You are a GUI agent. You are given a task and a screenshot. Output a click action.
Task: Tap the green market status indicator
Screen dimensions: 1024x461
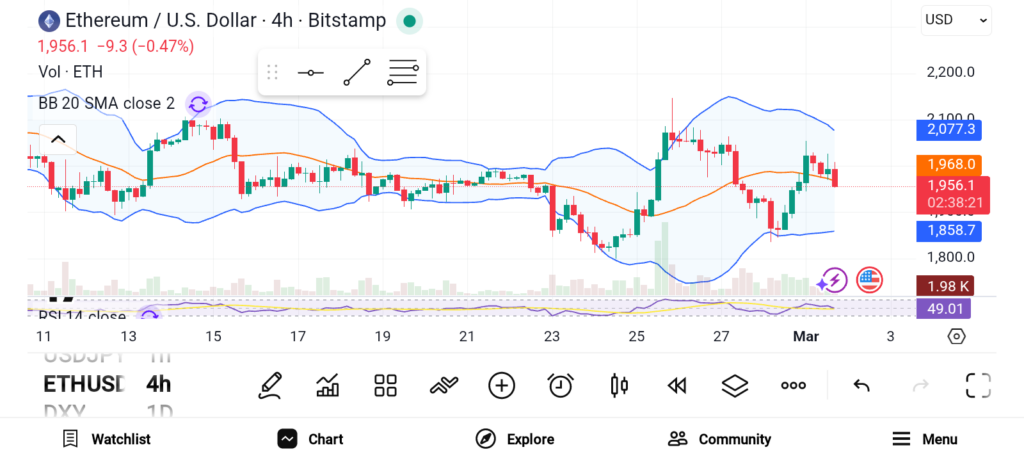click(409, 20)
